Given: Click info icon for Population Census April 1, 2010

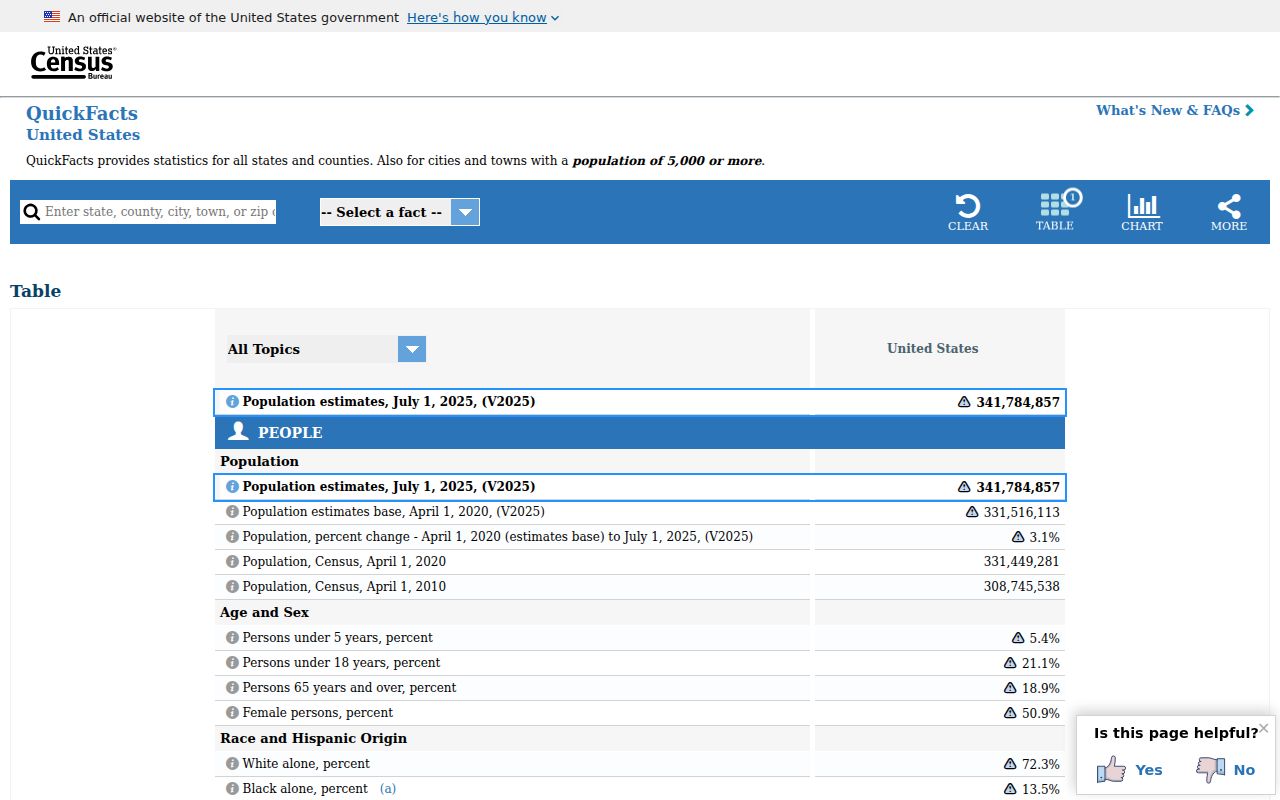Looking at the screenshot, I should click(x=232, y=586).
